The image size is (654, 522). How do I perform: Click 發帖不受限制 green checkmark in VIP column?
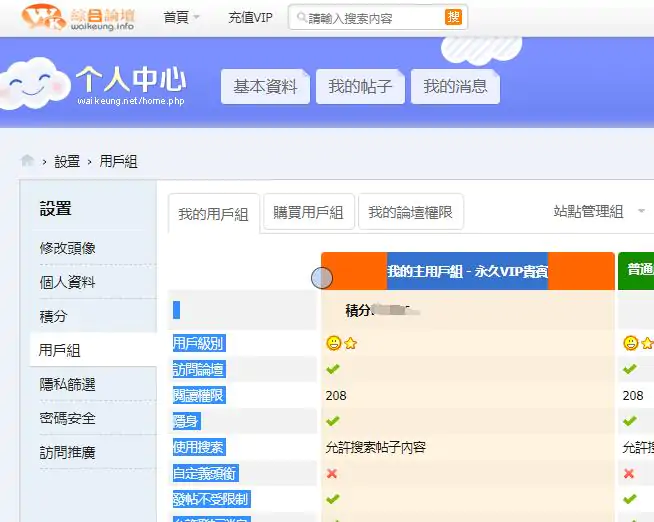coord(333,499)
